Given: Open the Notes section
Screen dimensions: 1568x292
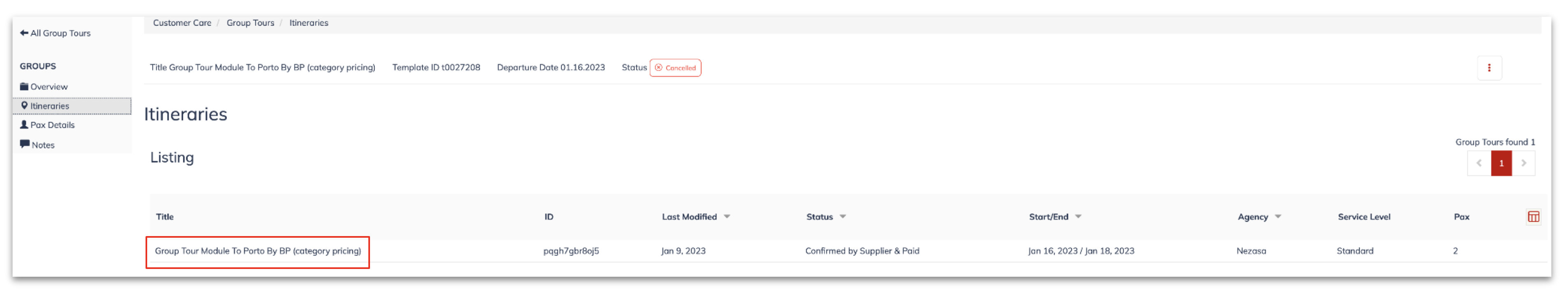Looking at the screenshot, I should click(x=37, y=145).
